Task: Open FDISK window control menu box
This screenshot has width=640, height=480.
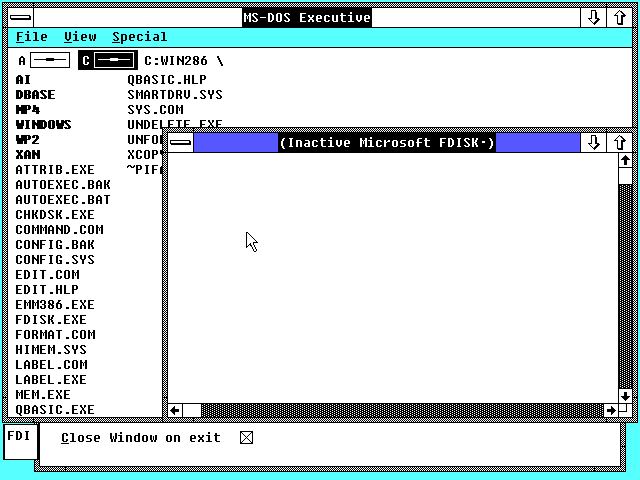Action: [x=180, y=142]
